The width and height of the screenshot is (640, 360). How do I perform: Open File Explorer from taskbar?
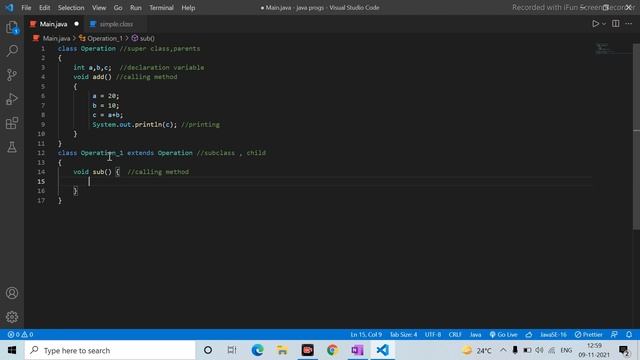pyautogui.click(x=282, y=350)
